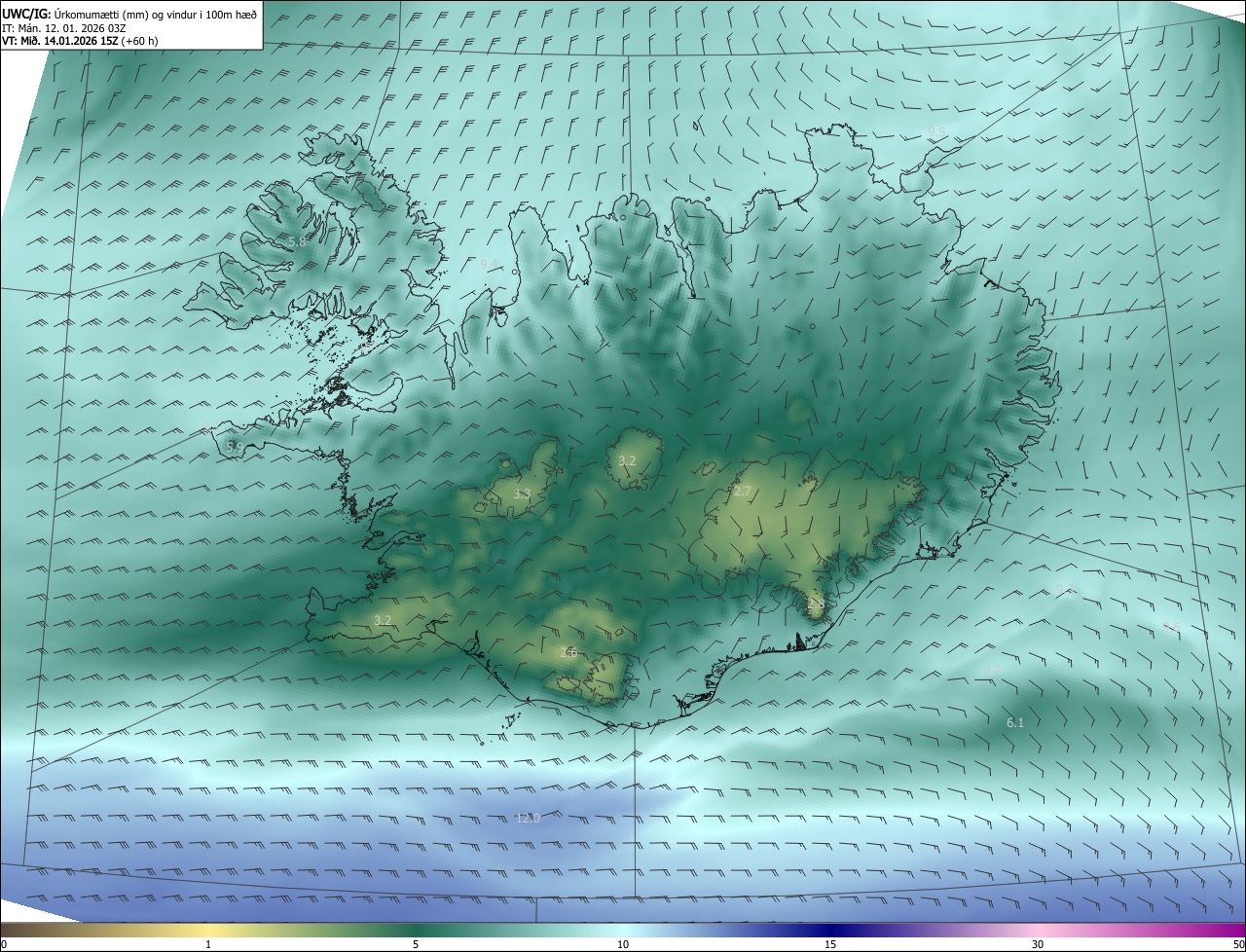
Task: Click the 5.9 value label off the west coast
Action: (x=235, y=447)
